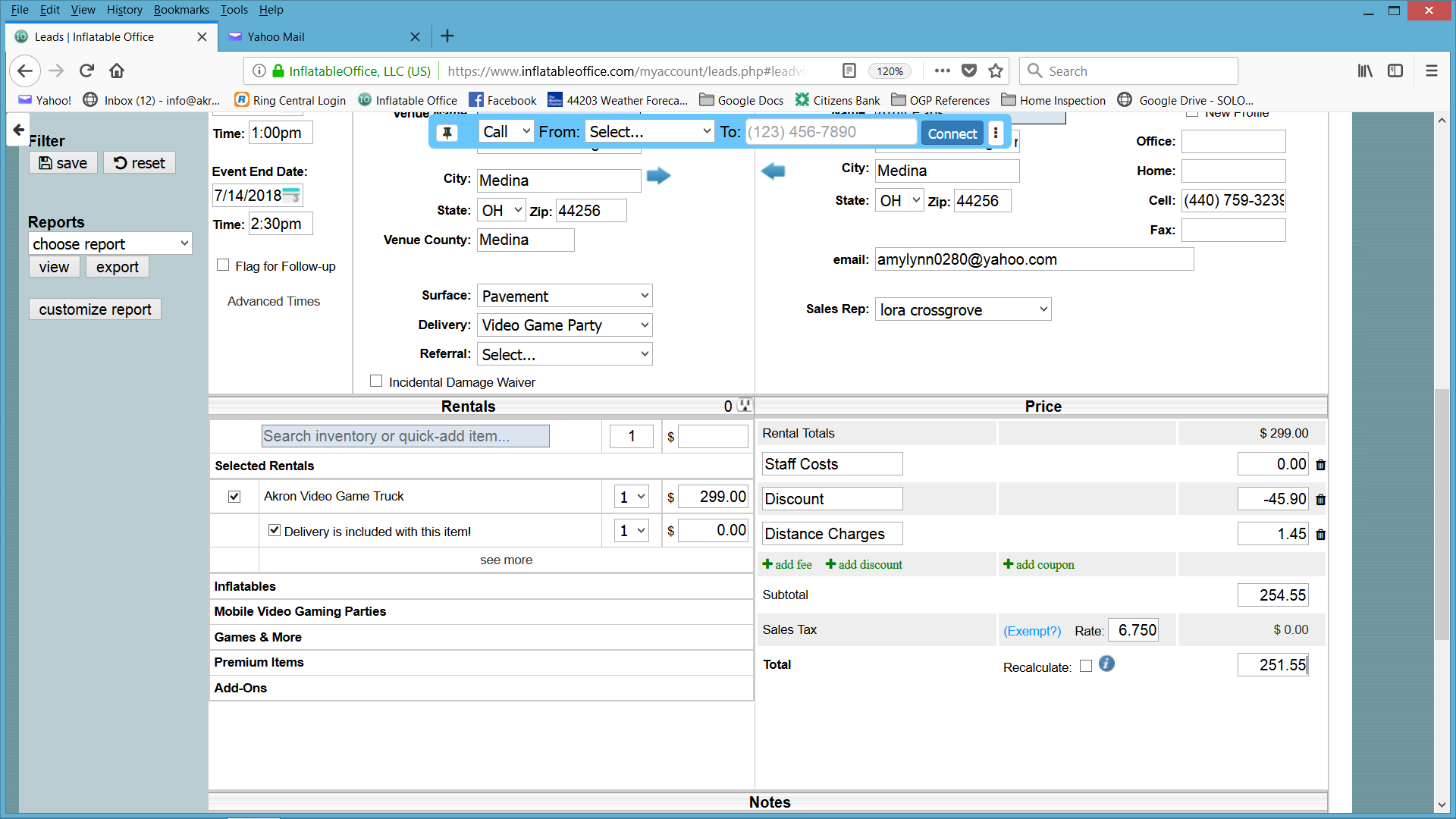Click the Connect button
The width and height of the screenshot is (1456, 819).
coord(952,133)
